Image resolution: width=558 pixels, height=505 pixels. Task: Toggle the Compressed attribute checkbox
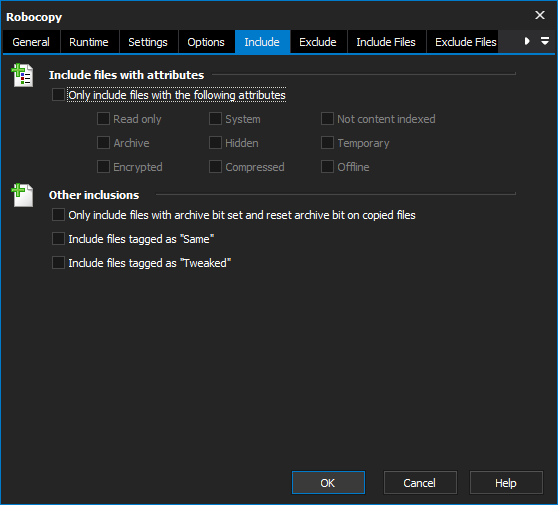[x=215, y=167]
